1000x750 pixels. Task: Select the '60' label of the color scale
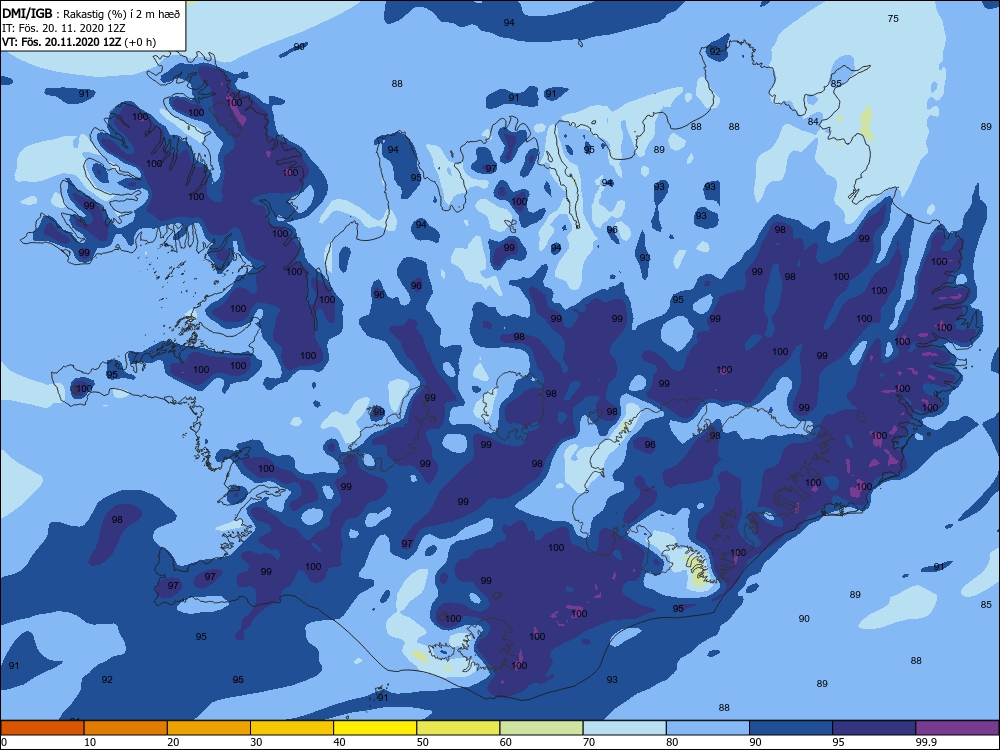pos(506,742)
